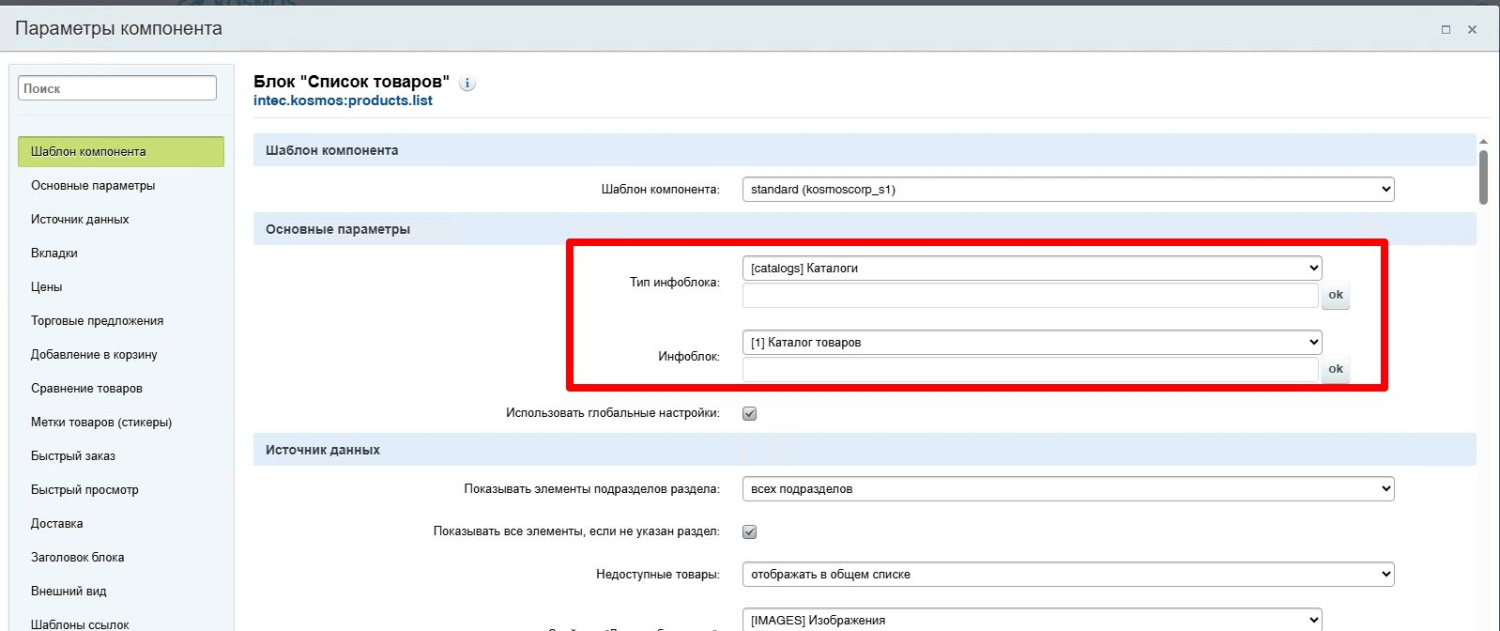Open 'Показывать элементы подразделов' dropdown
The height and width of the screenshot is (631, 1500).
1067,489
